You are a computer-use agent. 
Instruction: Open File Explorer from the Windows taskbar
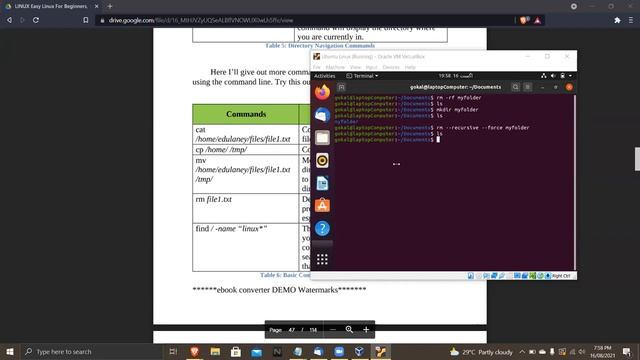(x=215, y=351)
